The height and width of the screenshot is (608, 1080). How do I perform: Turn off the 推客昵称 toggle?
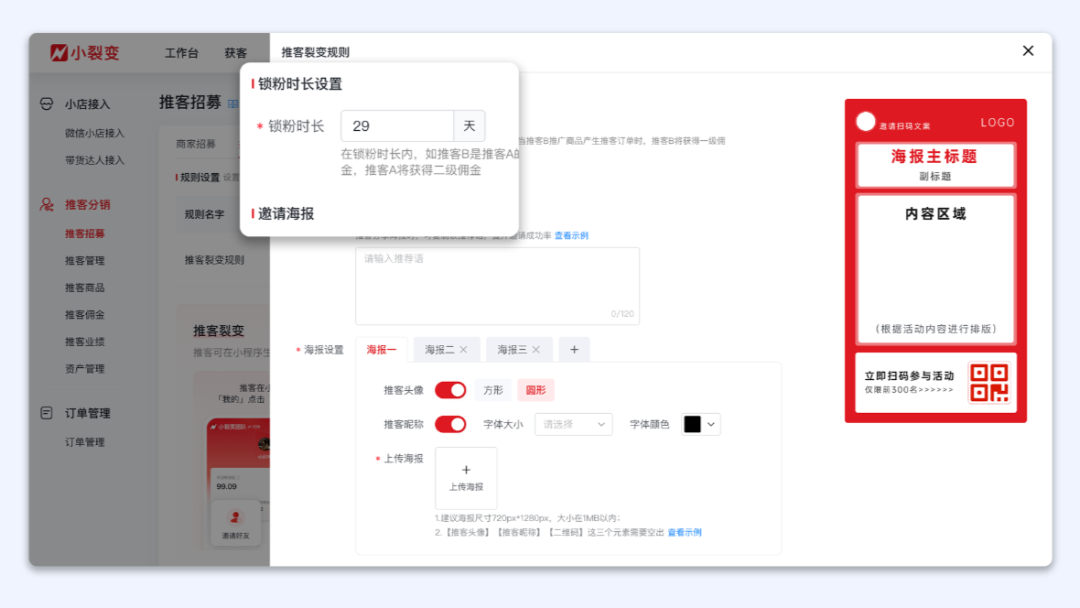click(x=449, y=423)
